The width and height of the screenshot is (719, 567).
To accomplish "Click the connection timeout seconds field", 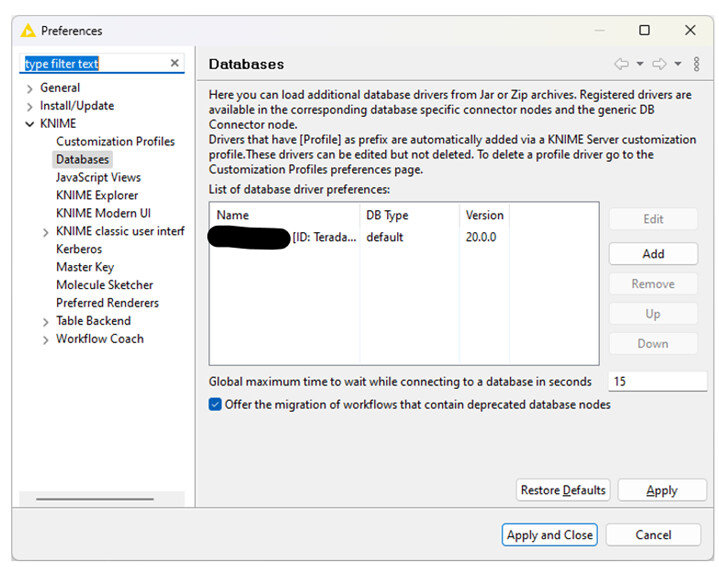I will [657, 381].
